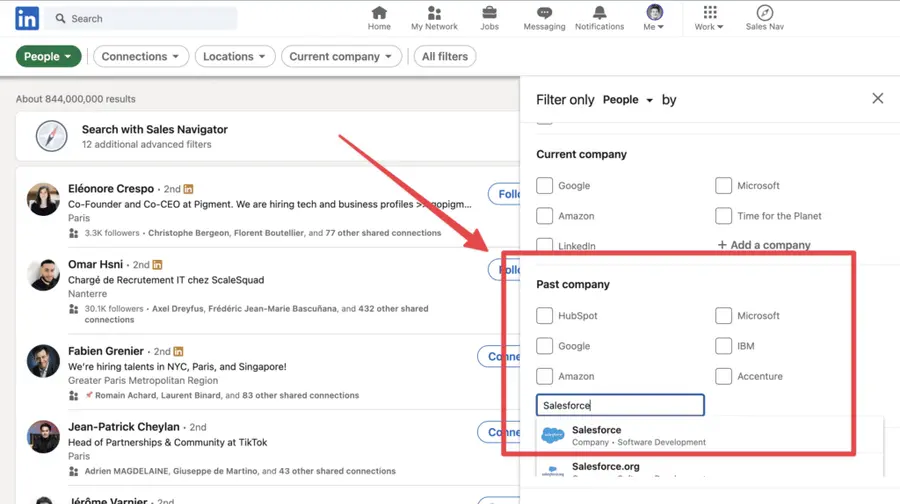Check Amazon under Past company
The height and width of the screenshot is (504, 900).
click(x=544, y=377)
